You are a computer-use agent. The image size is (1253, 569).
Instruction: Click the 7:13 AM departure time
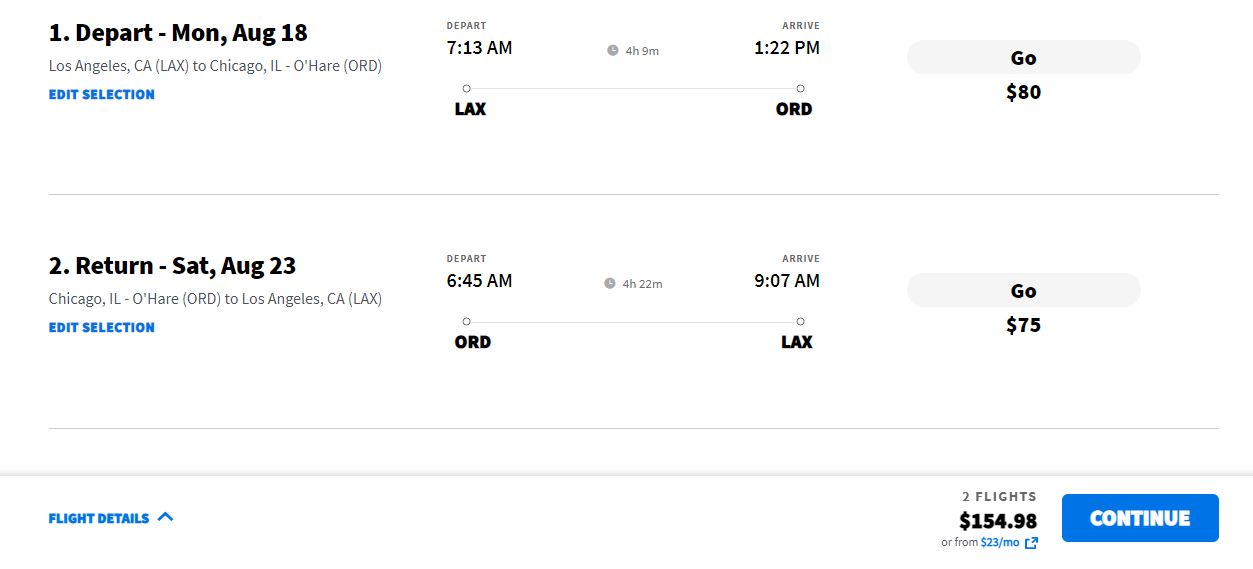[x=479, y=48]
